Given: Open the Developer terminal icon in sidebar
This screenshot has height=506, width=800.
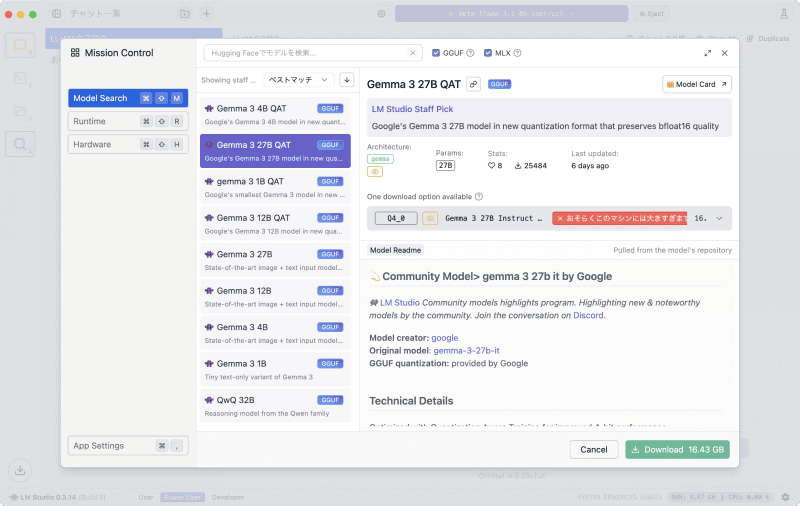Looking at the screenshot, I should point(20,78).
